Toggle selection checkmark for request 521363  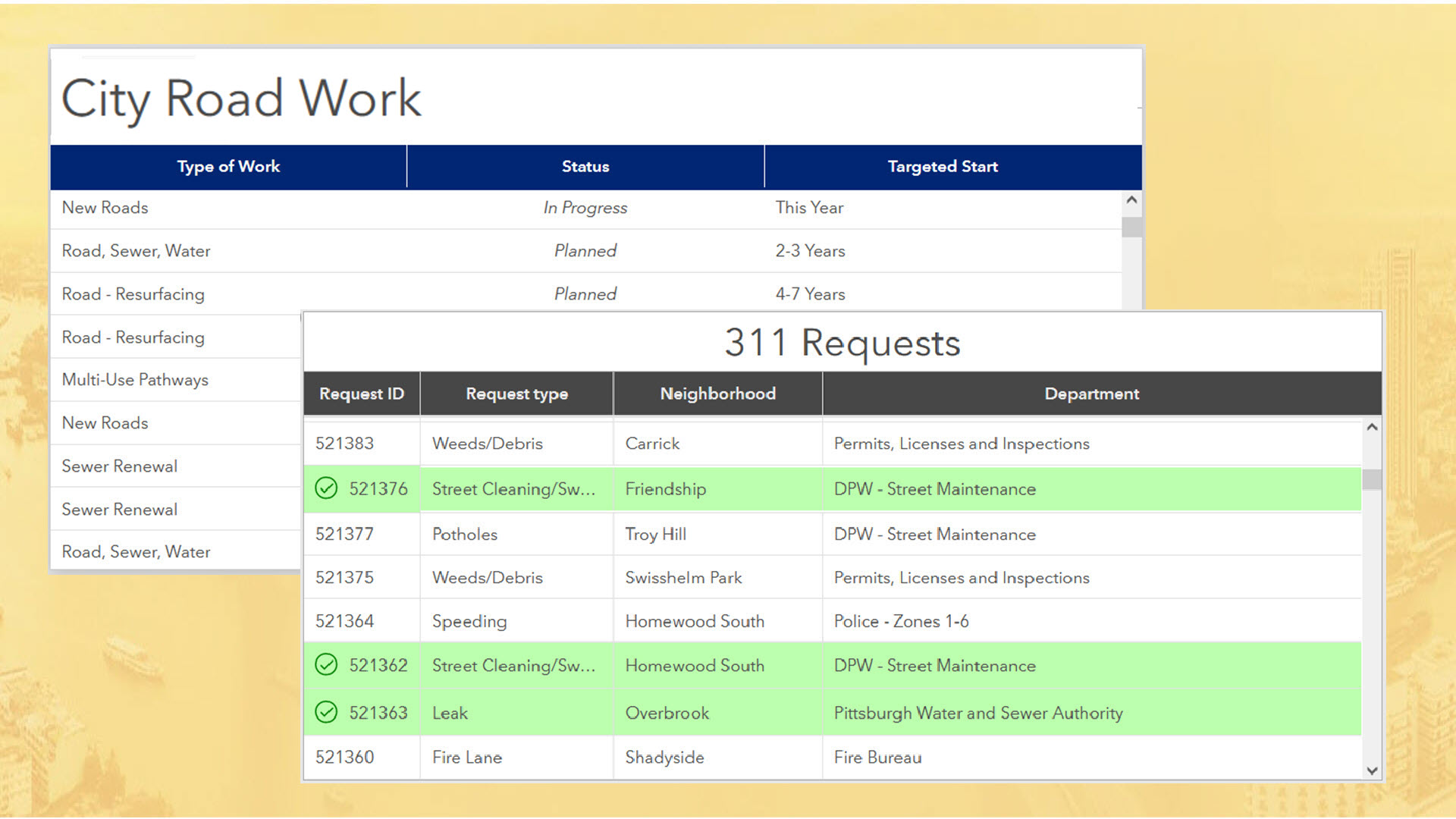pos(326,712)
